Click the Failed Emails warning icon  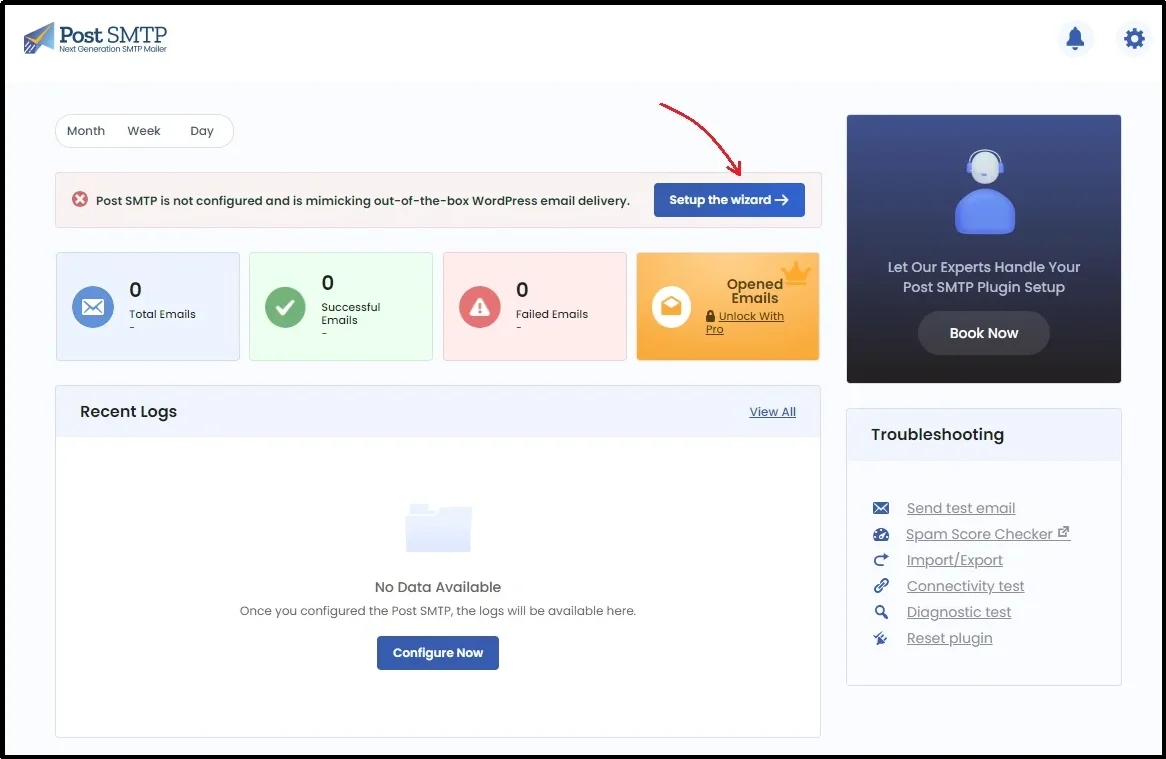tap(479, 307)
